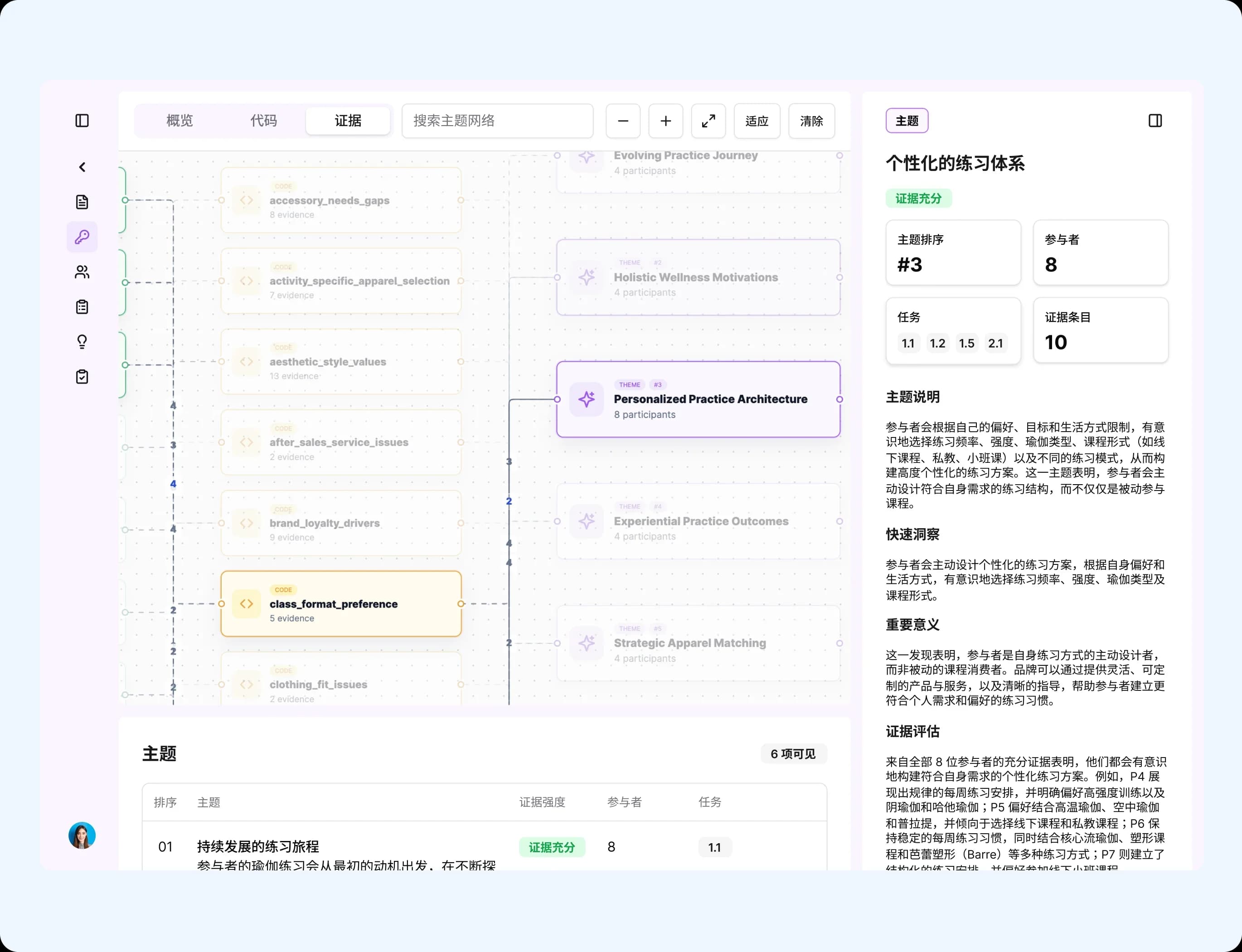Image resolution: width=1242 pixels, height=952 pixels.
Task: Go back using the left chevron icon
Action: click(82, 167)
